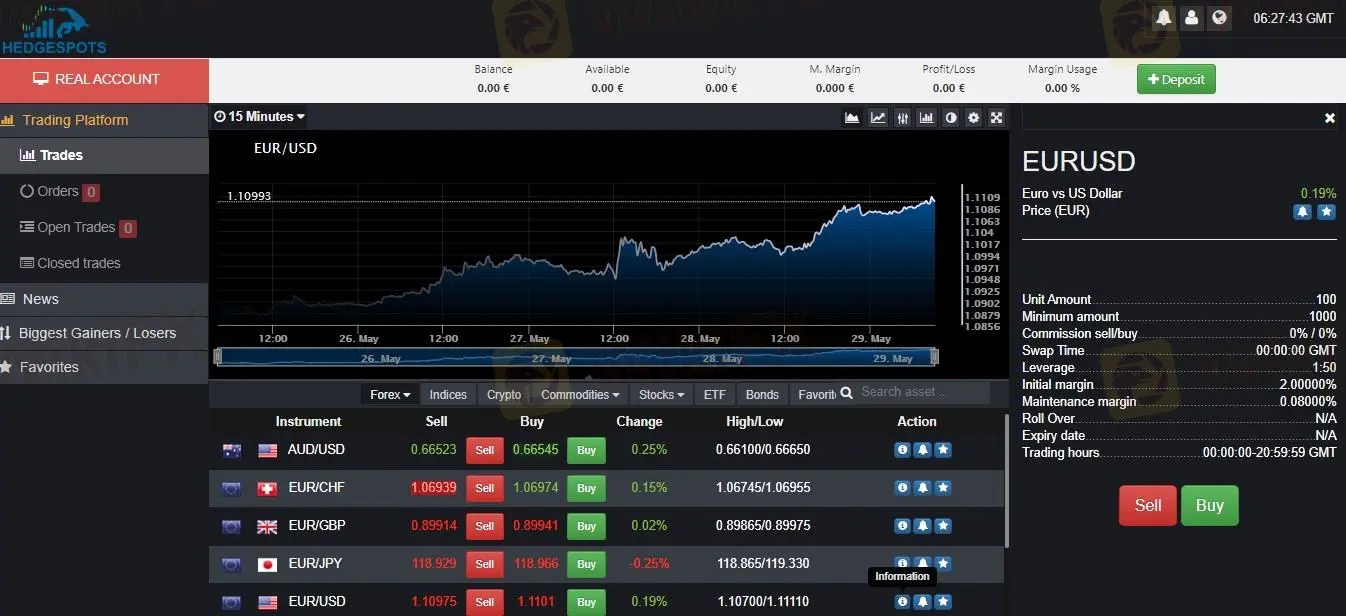Open the notifications bell in the top bar

pos(1163,17)
